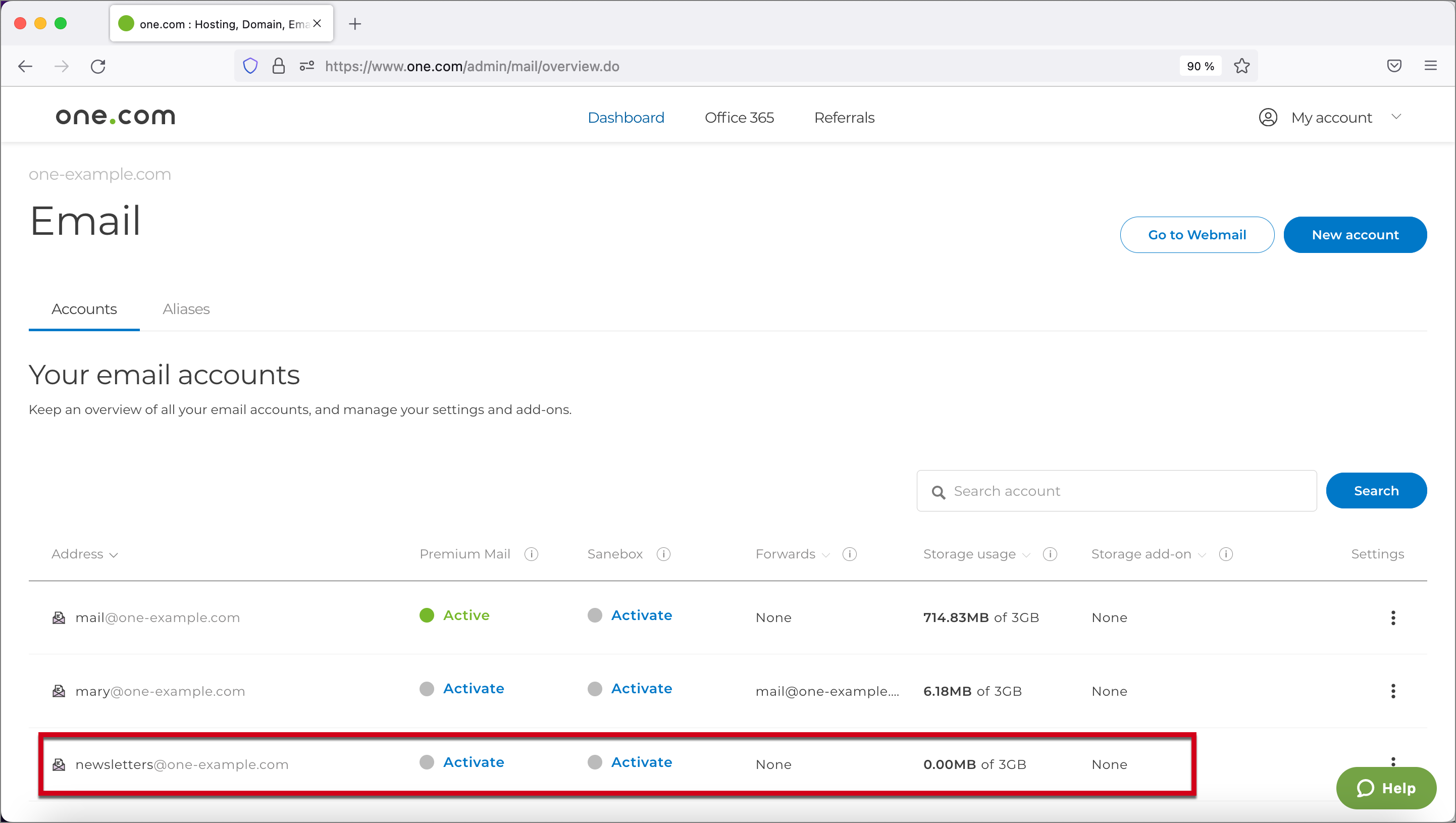
Task: Activate Premium Mail for mary@one-example.com
Action: [x=473, y=689]
